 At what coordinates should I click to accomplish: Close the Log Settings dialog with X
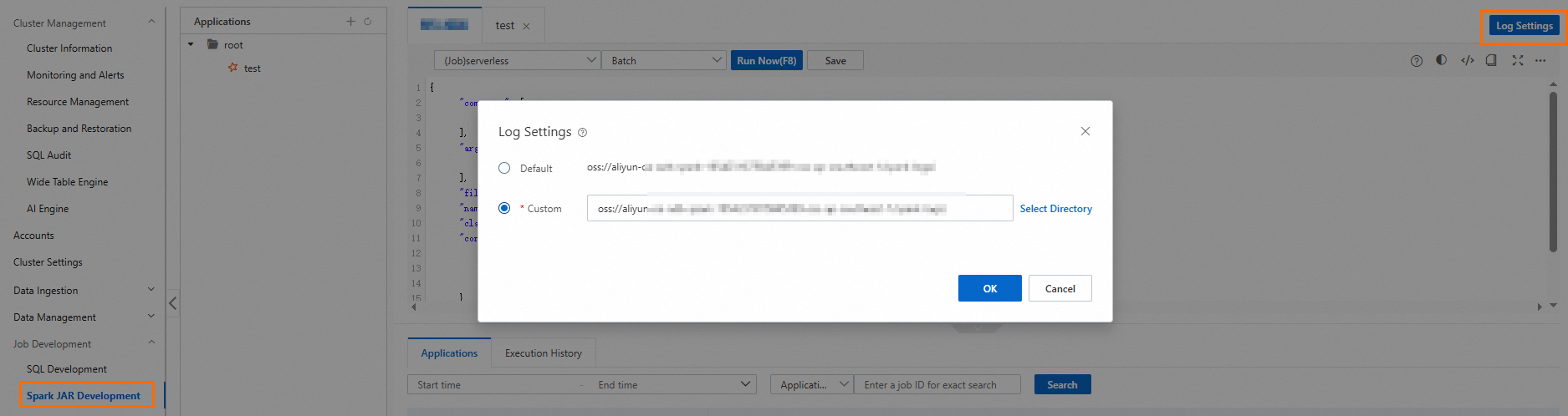[x=1085, y=131]
